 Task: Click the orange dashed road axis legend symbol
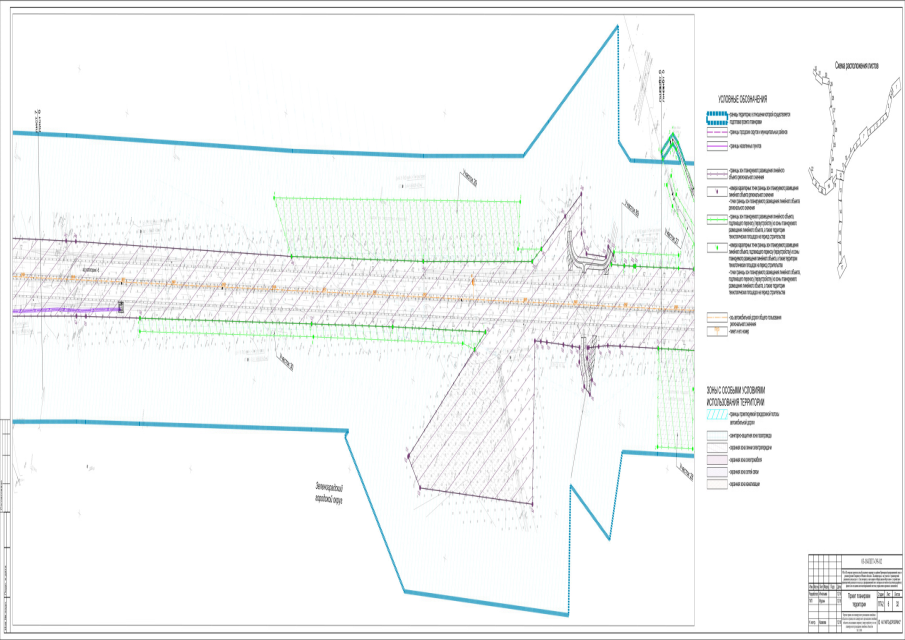tap(715, 317)
